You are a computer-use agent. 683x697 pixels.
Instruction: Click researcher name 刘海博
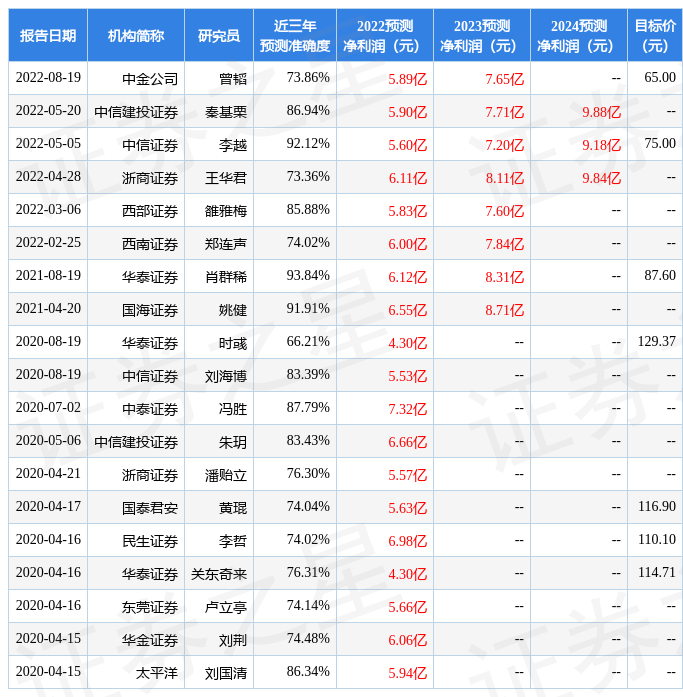[226, 376]
